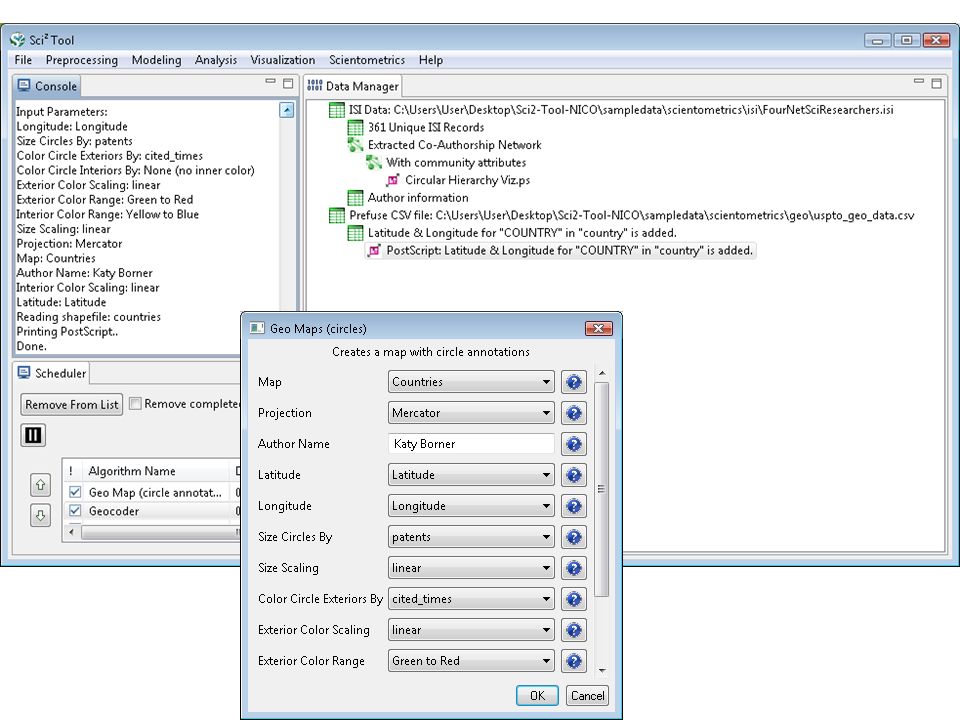Click the dialog scrollbar up arrow

pyautogui.click(x=602, y=373)
